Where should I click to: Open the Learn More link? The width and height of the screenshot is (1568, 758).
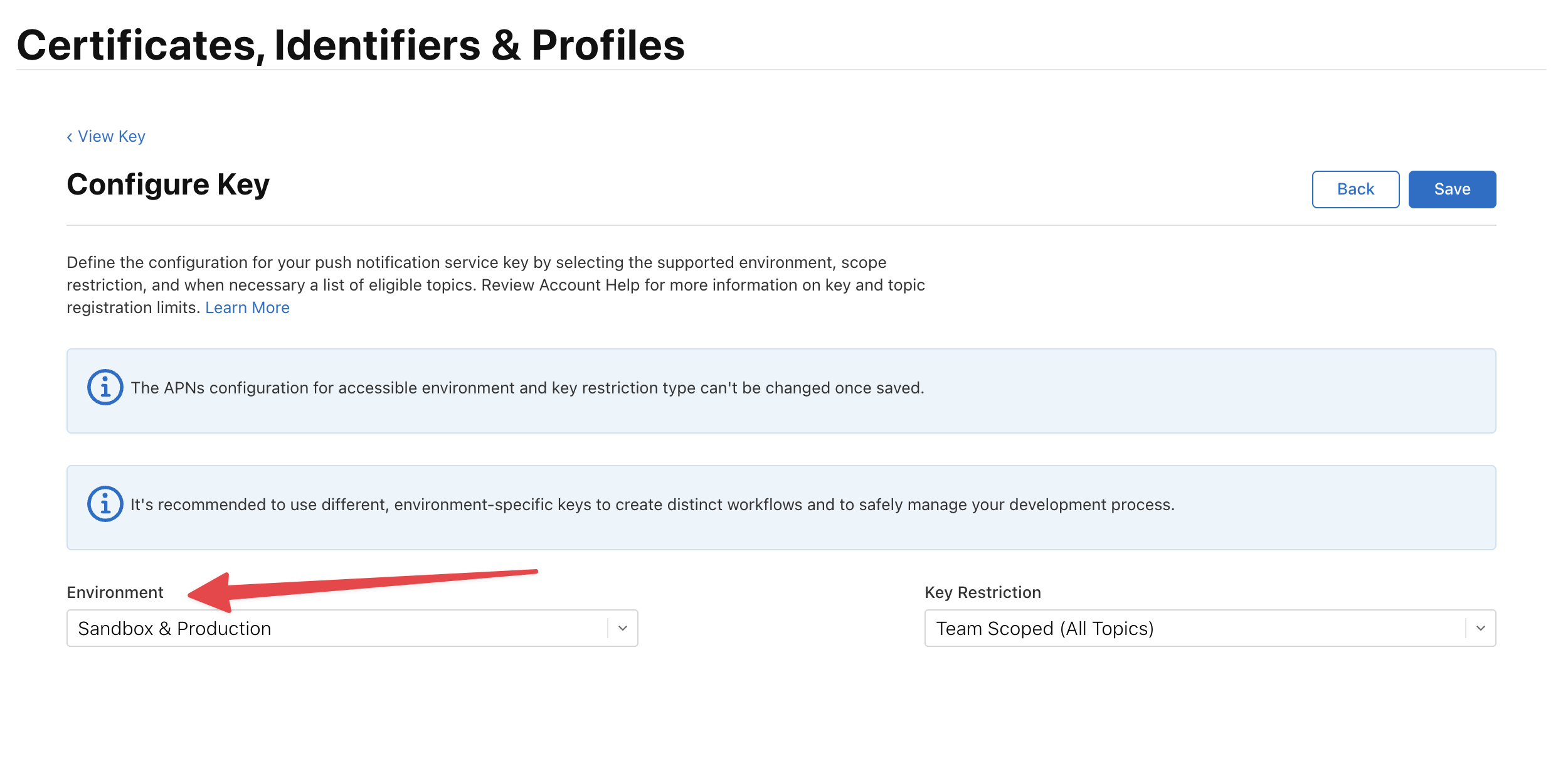(248, 307)
